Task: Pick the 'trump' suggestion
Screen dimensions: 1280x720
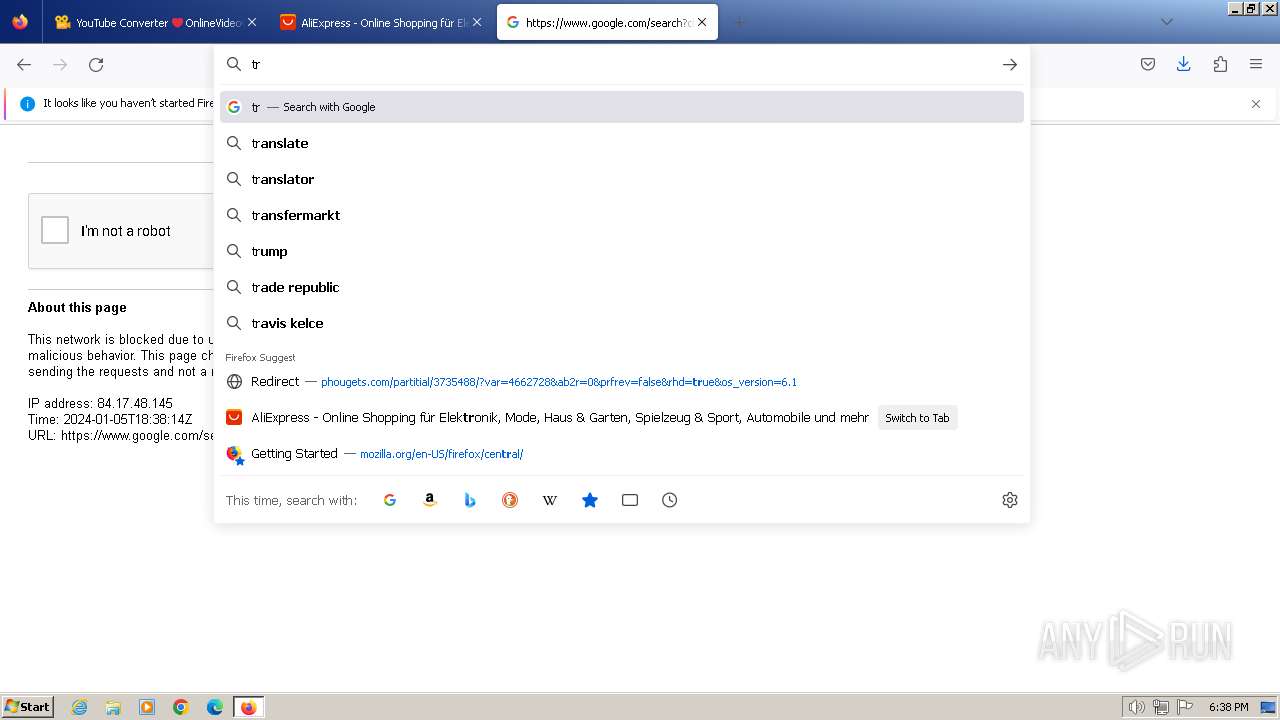Action: tap(622, 251)
